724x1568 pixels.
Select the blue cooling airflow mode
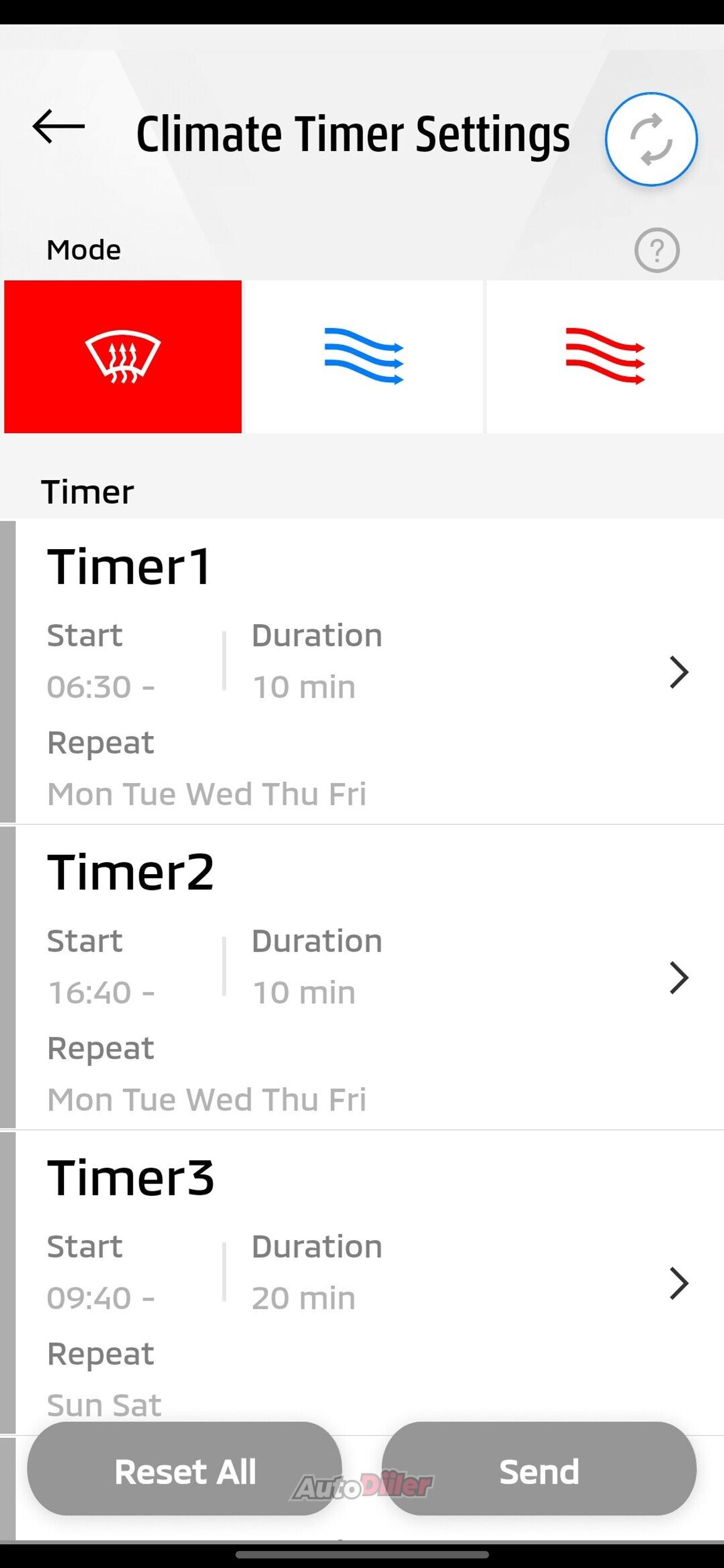tap(364, 357)
